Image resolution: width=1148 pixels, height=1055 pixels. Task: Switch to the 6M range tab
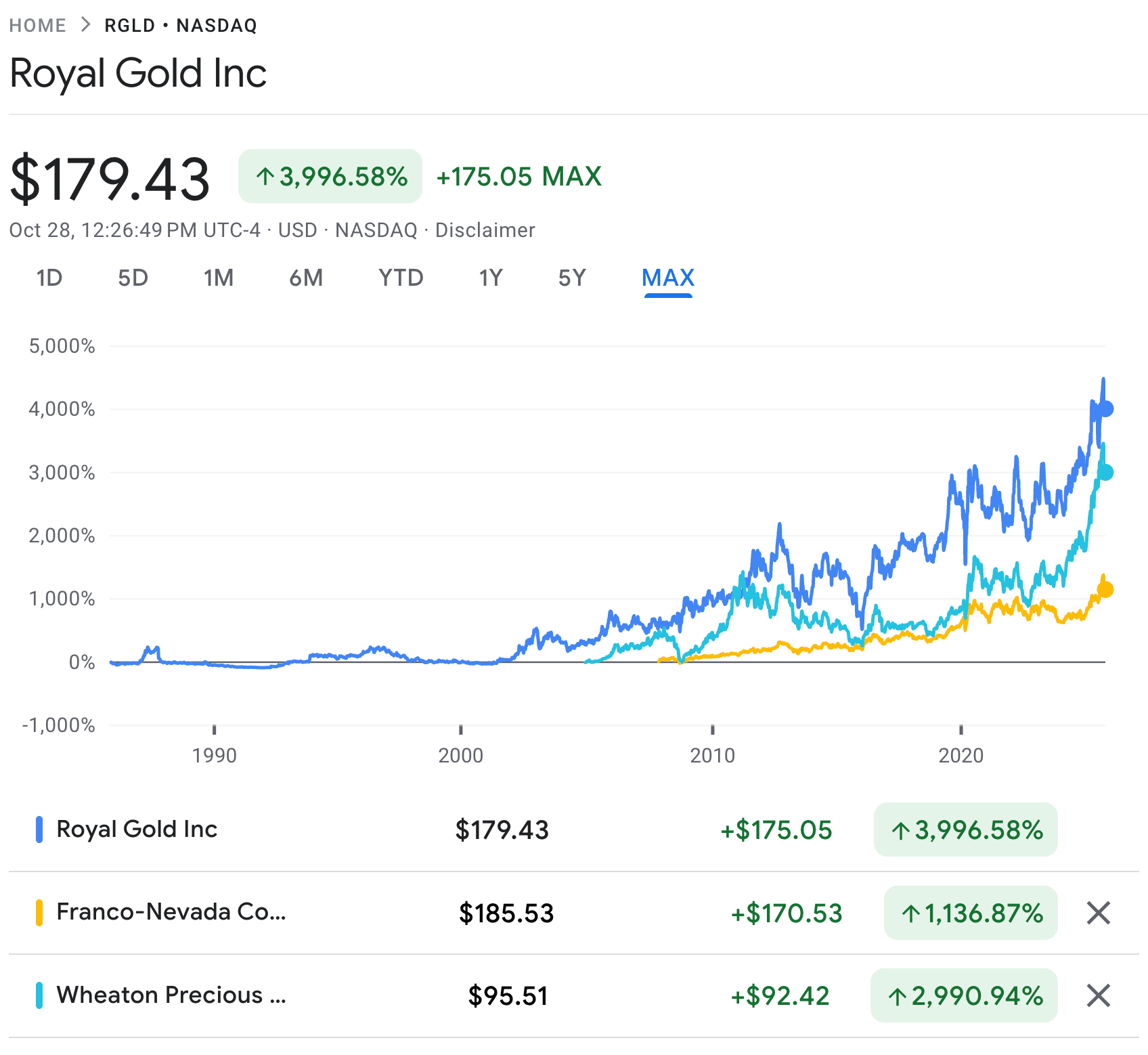coord(306,278)
